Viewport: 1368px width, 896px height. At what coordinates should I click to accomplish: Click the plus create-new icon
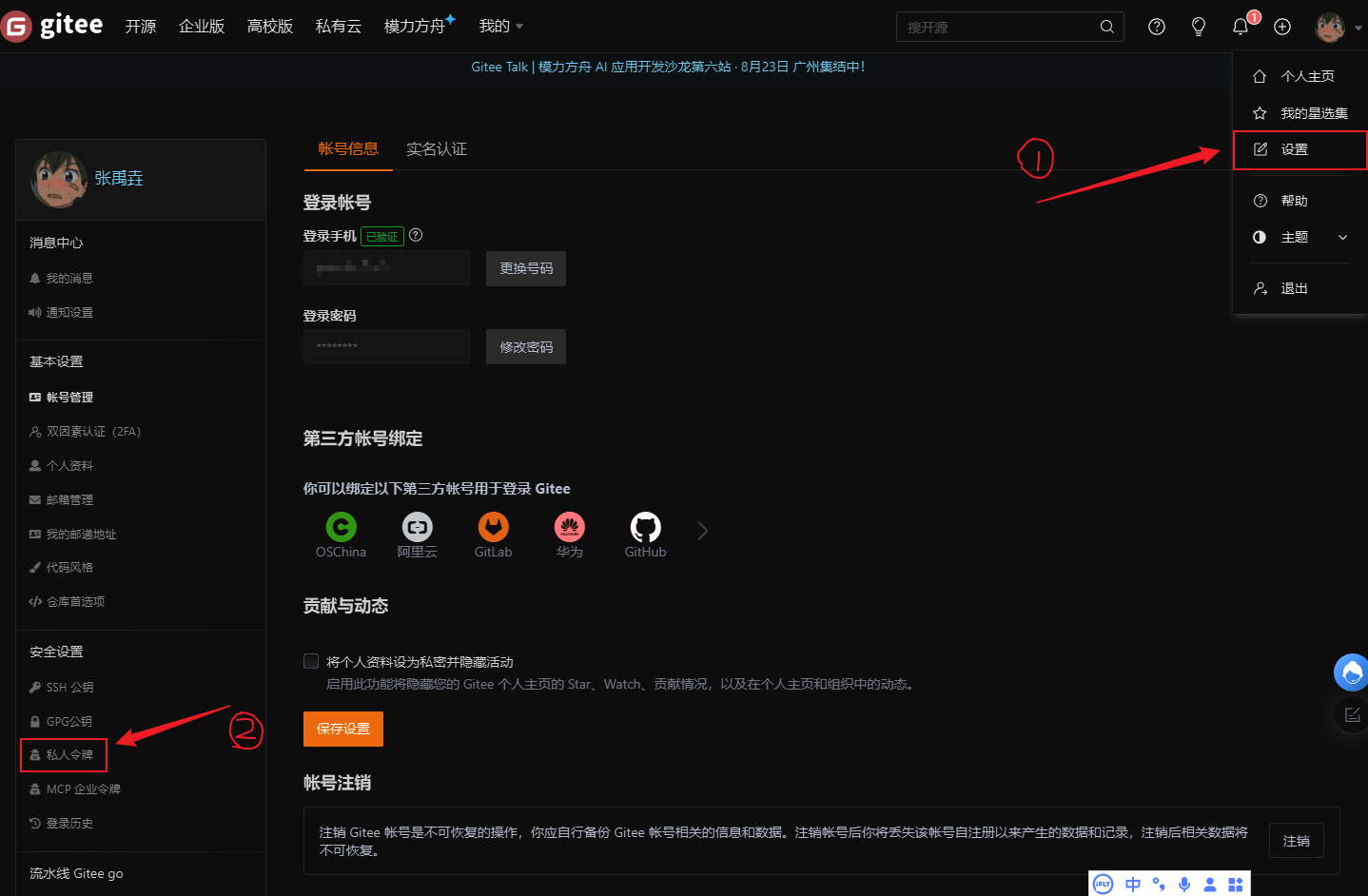pos(1282,27)
